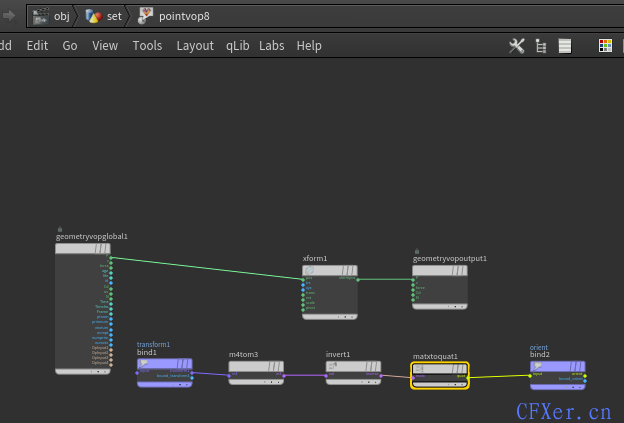Open the Layout menu
Screen dimensions: 624x423
(x=195, y=45)
